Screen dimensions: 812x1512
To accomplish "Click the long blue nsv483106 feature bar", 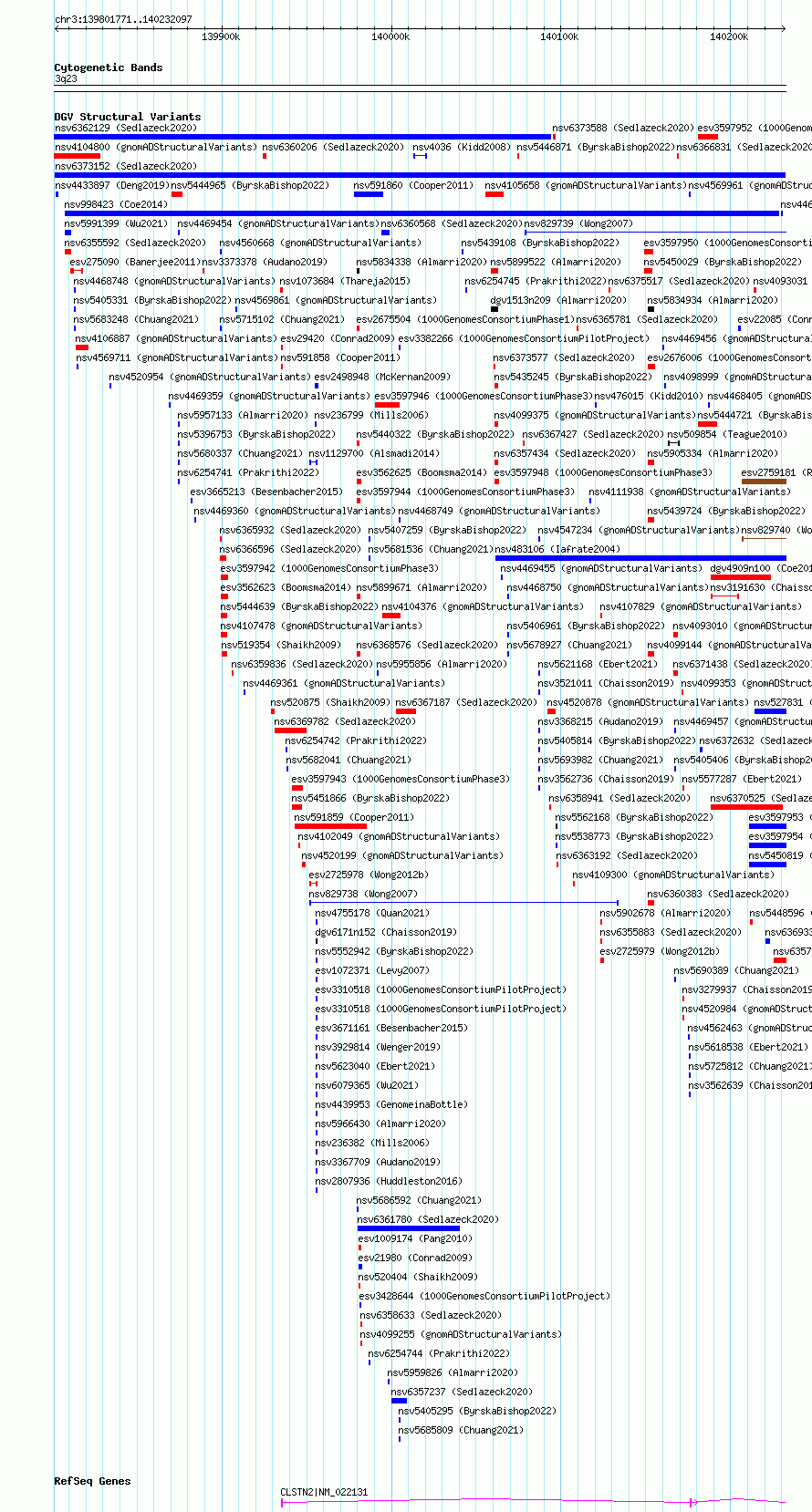I will coord(640,557).
